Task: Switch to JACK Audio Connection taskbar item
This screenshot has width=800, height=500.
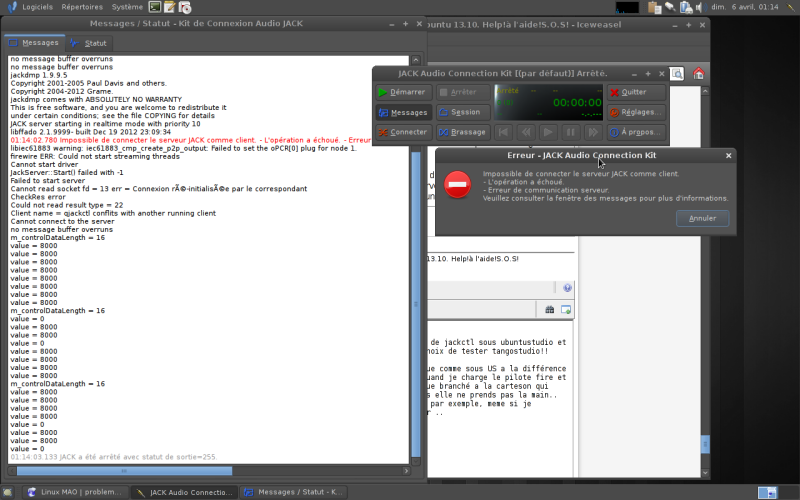Action: (x=184, y=492)
